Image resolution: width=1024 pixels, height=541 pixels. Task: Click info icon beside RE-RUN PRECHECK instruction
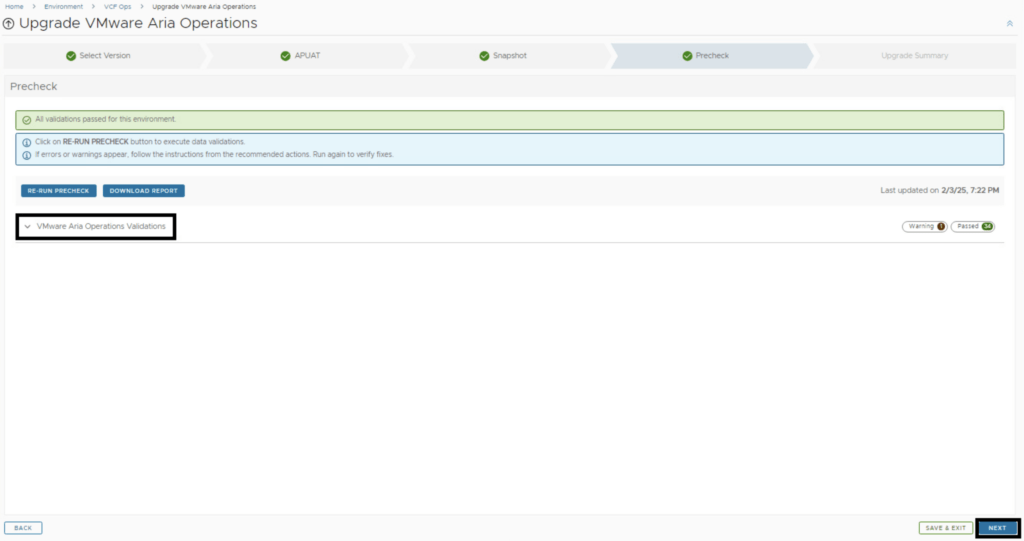[27, 142]
